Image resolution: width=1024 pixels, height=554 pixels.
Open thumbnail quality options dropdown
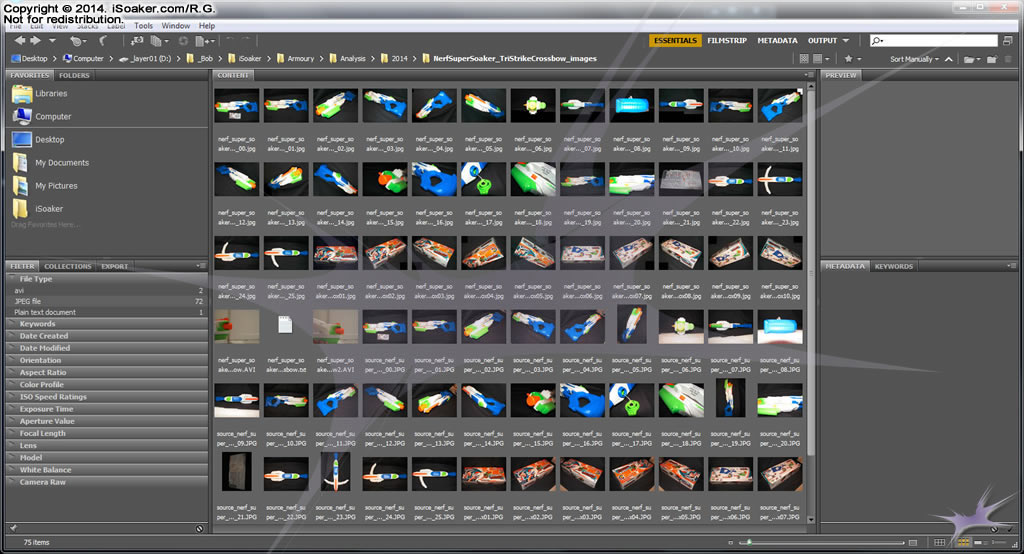[820, 59]
